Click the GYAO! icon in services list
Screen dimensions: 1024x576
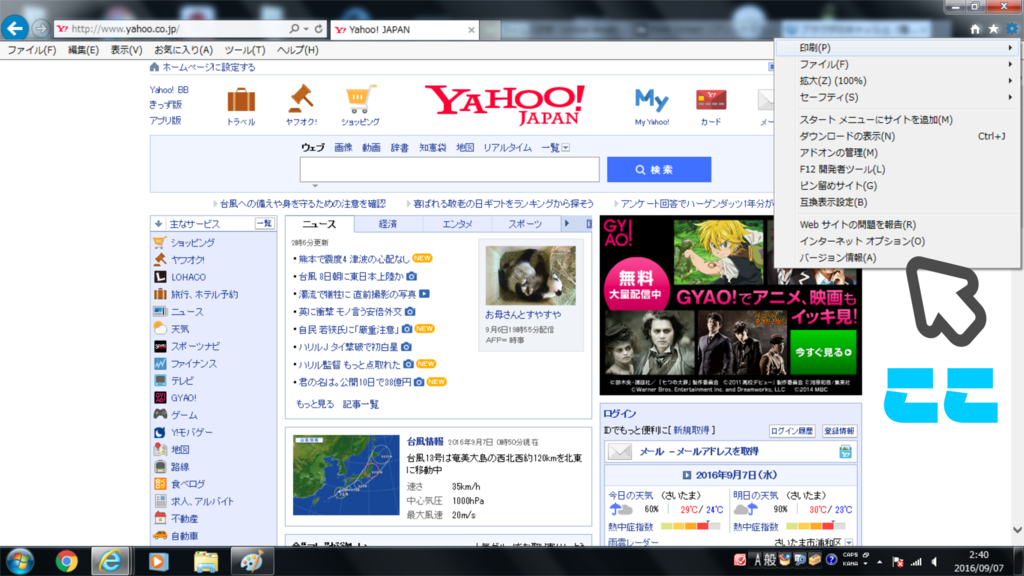click(160, 398)
